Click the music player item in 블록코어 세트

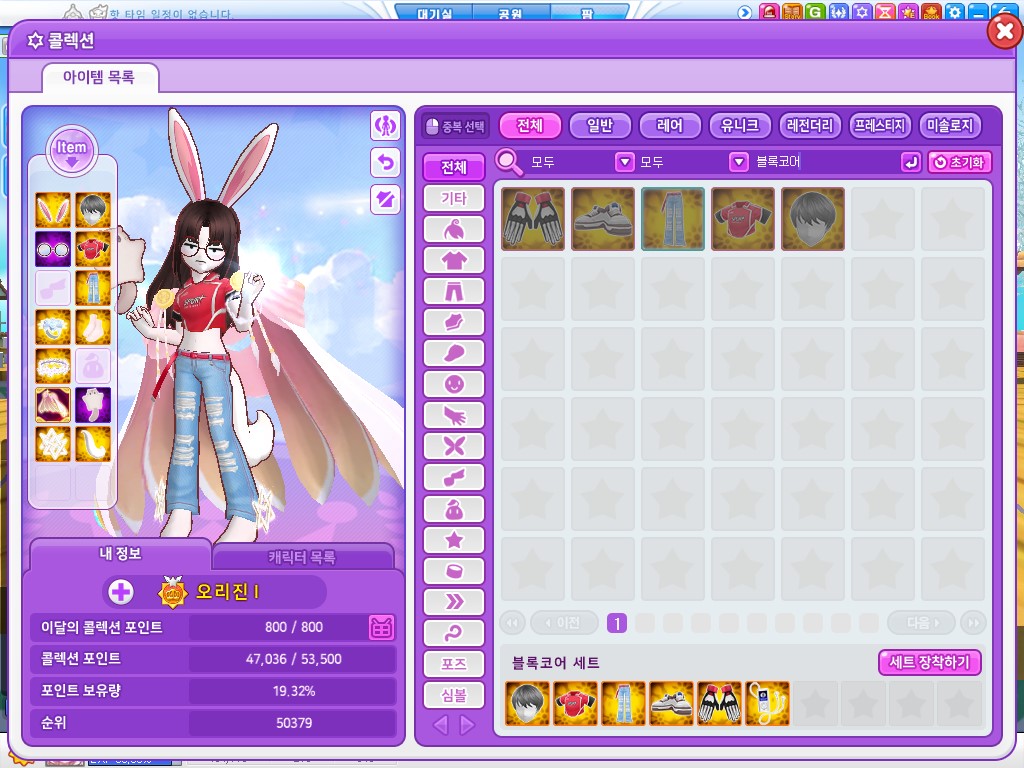click(768, 704)
